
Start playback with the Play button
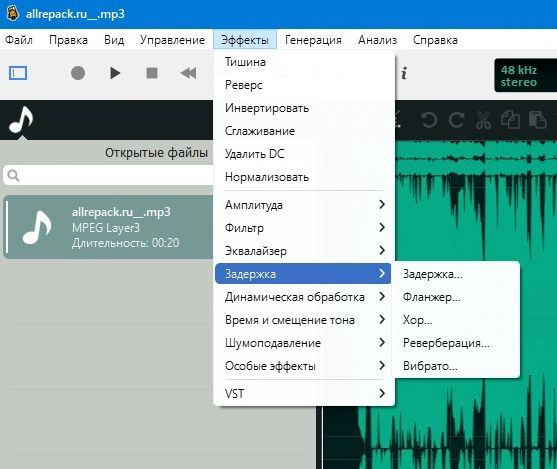[x=115, y=73]
